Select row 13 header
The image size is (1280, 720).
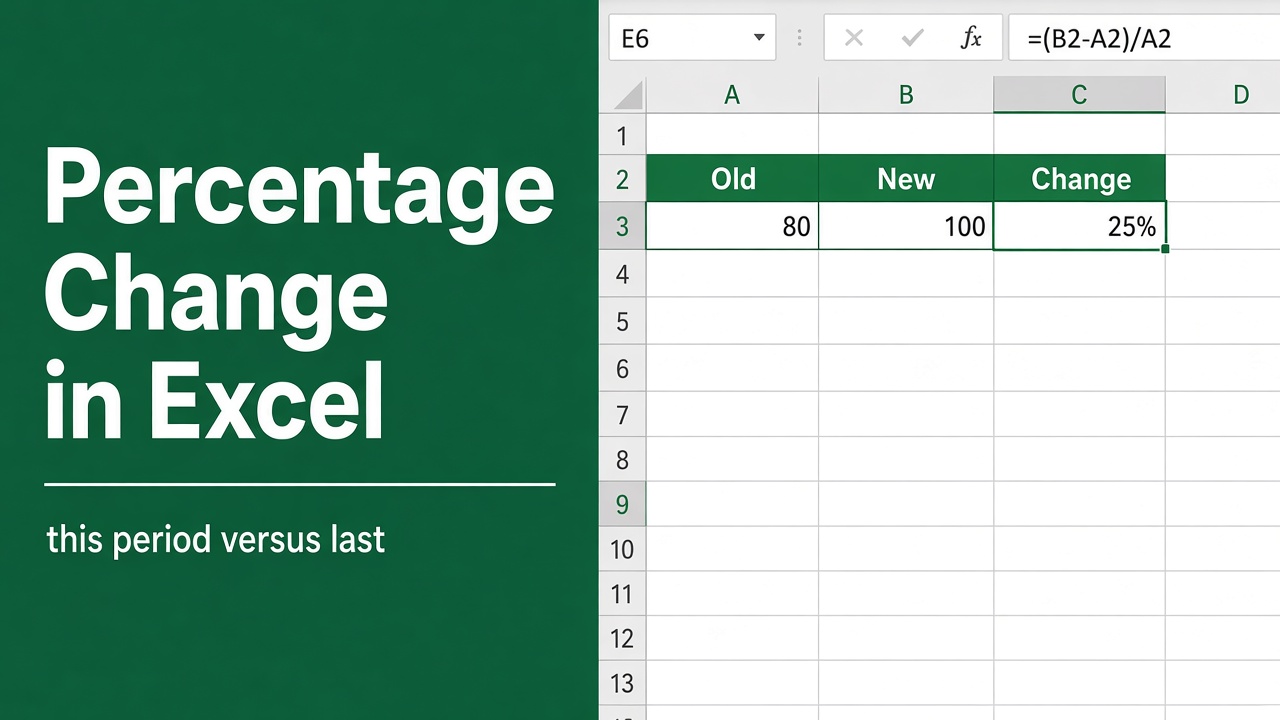click(x=623, y=683)
